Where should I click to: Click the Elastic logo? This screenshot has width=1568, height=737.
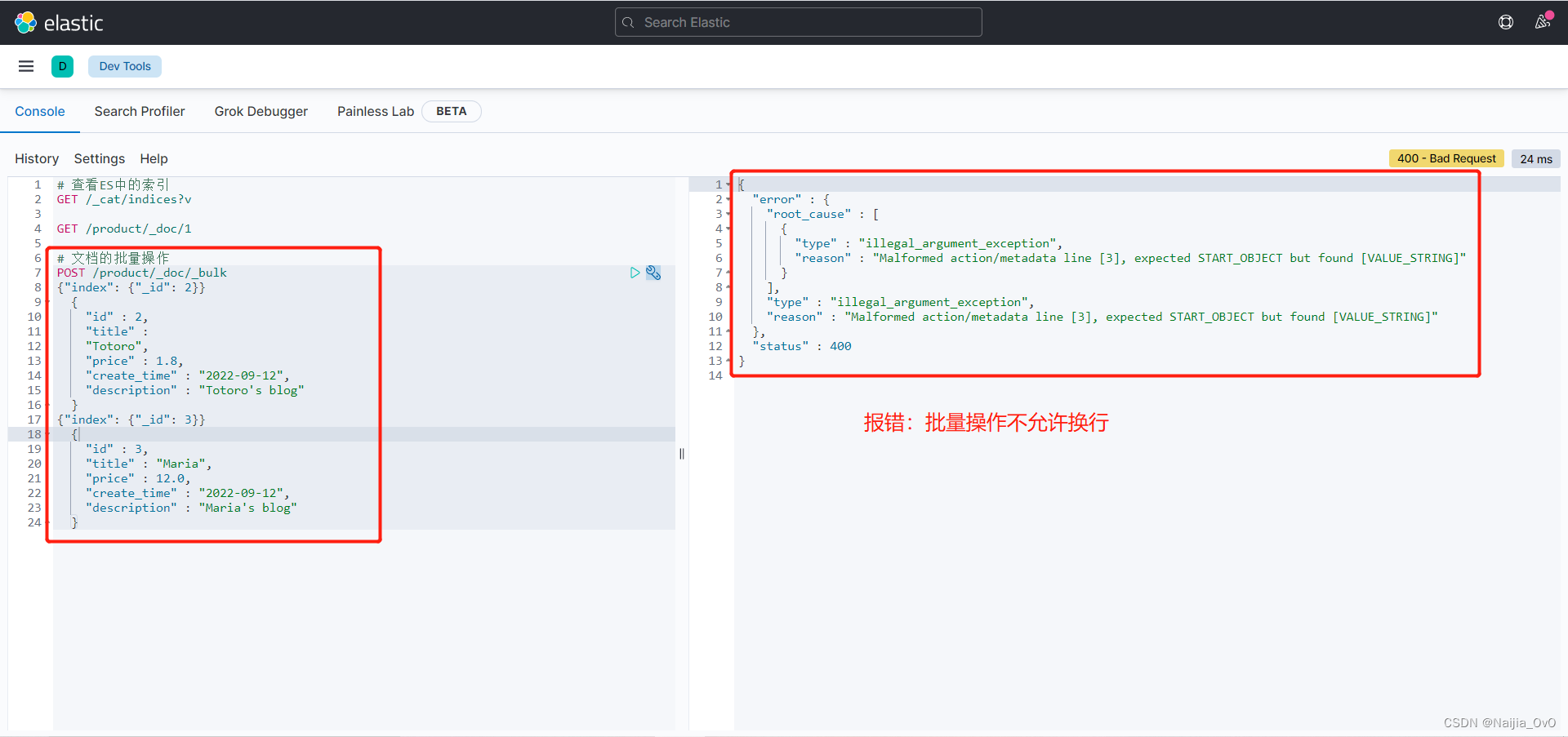pos(59,23)
